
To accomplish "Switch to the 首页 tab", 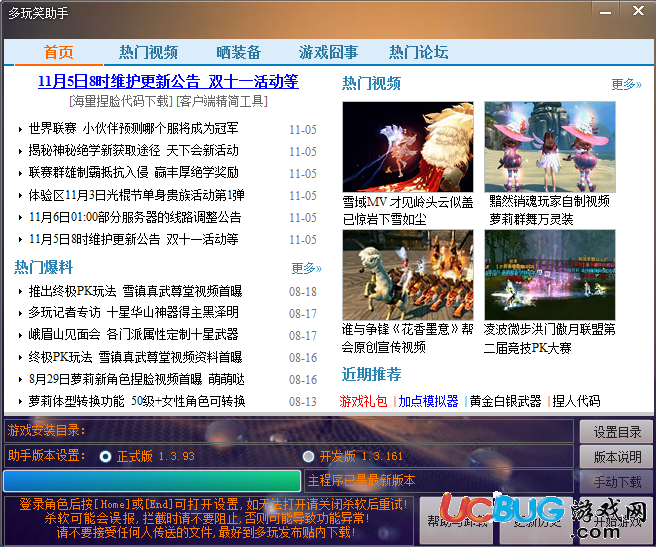I will 59,52.
